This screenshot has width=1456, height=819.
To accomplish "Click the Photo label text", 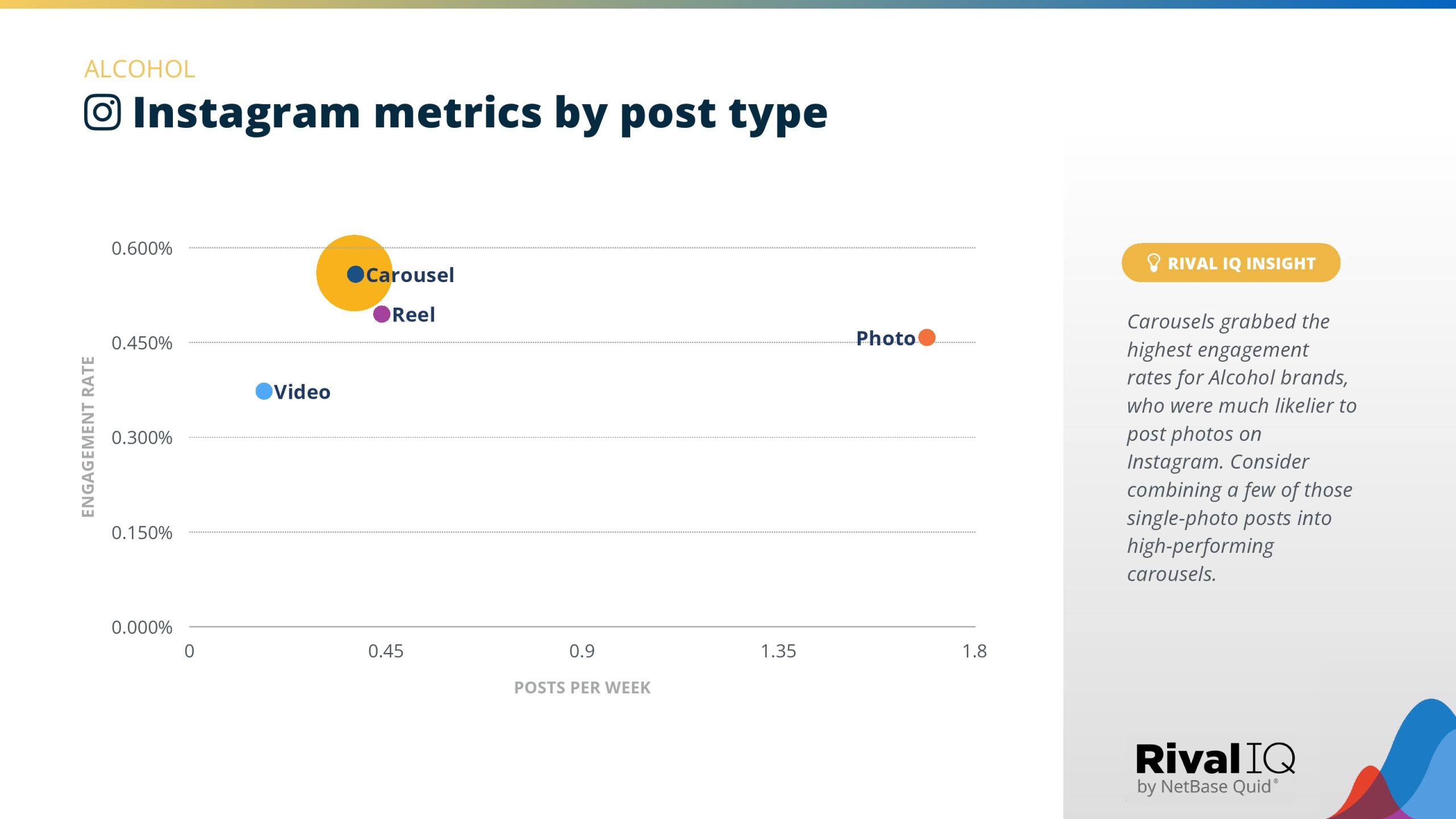I will click(x=885, y=338).
